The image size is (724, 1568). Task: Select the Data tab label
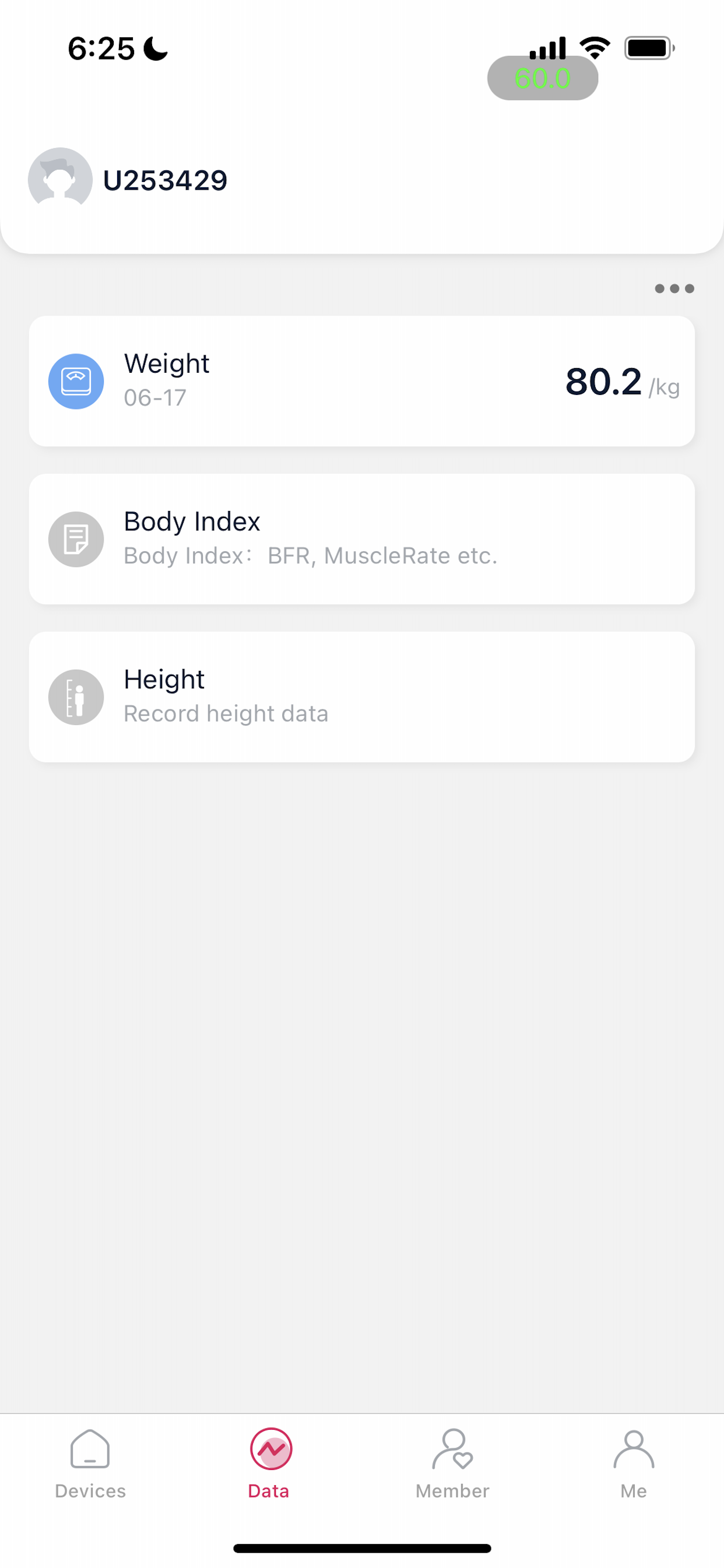(x=268, y=1492)
